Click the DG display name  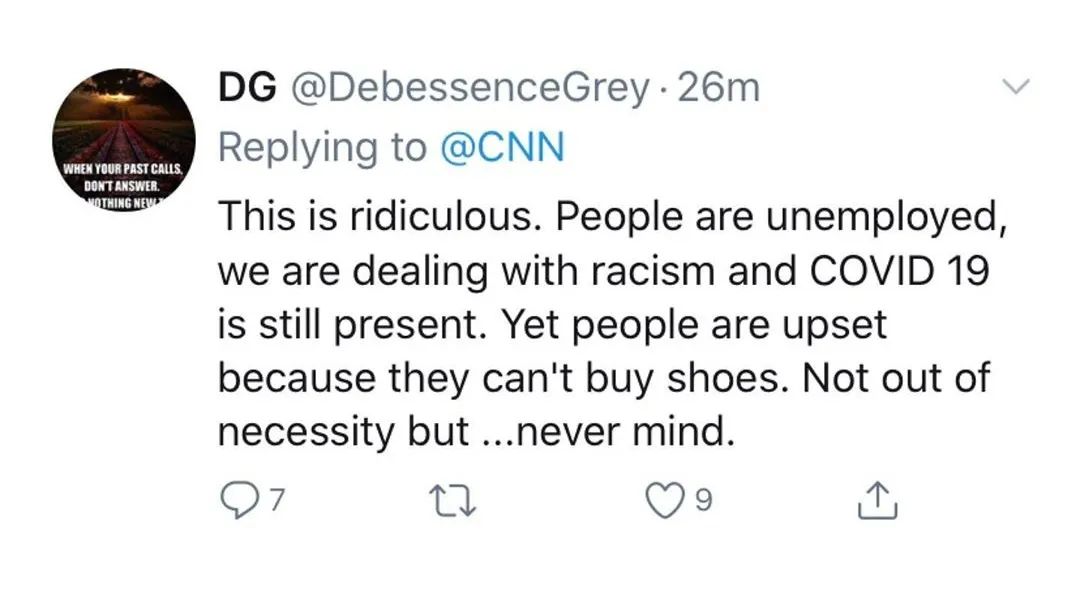(x=246, y=89)
